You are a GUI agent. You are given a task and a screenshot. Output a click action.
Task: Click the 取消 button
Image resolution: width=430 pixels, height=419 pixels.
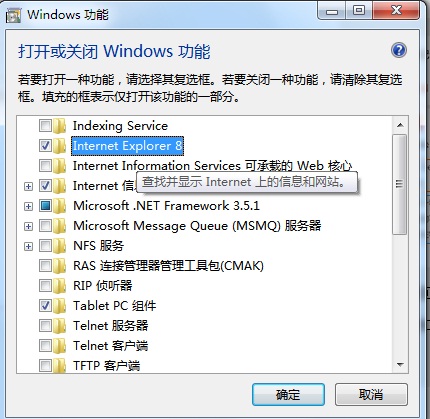371,395
